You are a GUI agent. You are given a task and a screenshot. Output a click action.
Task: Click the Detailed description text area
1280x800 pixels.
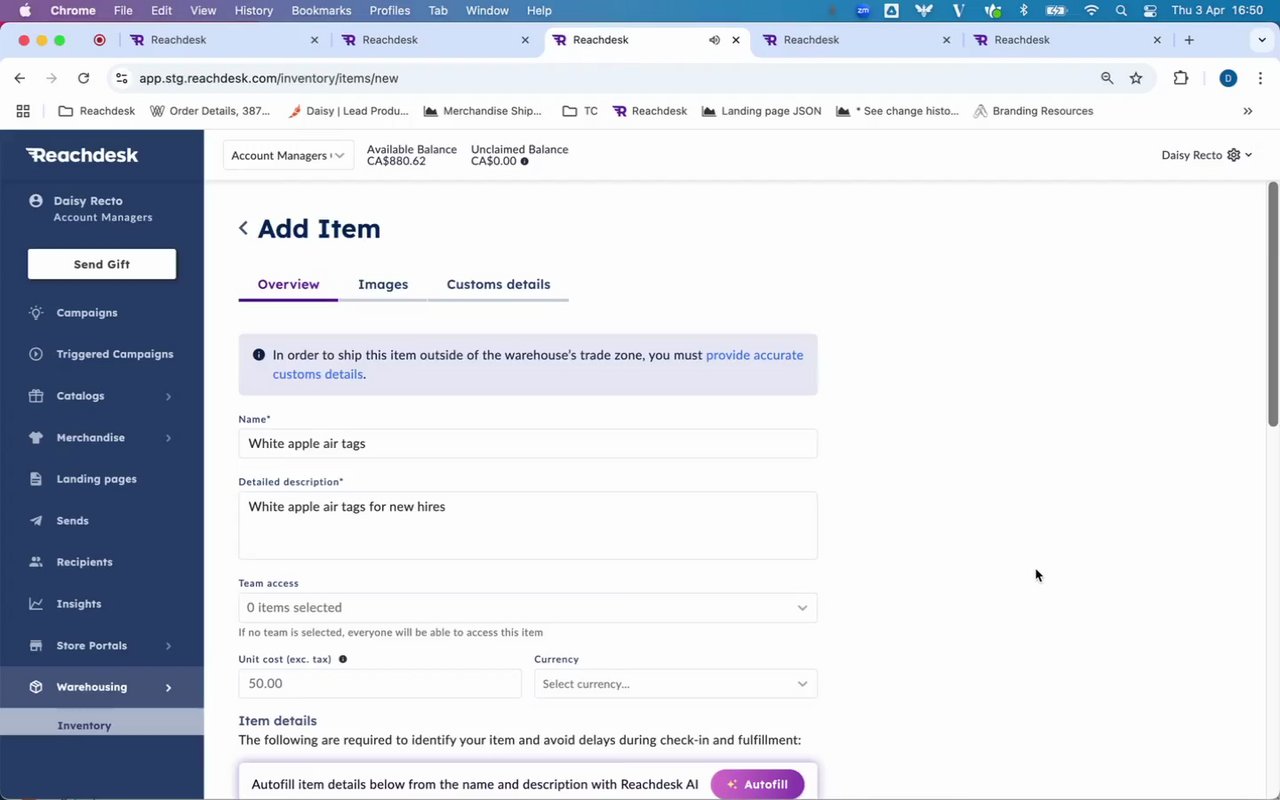pos(528,525)
